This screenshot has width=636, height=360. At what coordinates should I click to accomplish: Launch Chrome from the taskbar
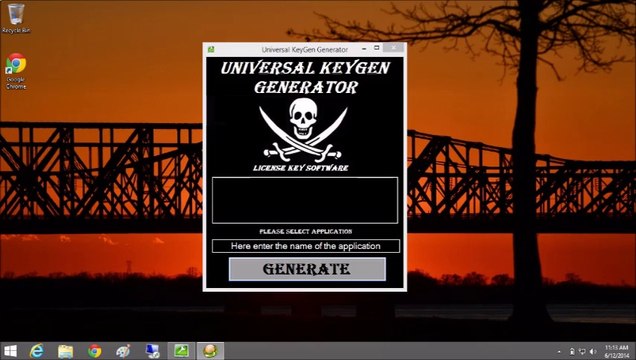click(95, 351)
